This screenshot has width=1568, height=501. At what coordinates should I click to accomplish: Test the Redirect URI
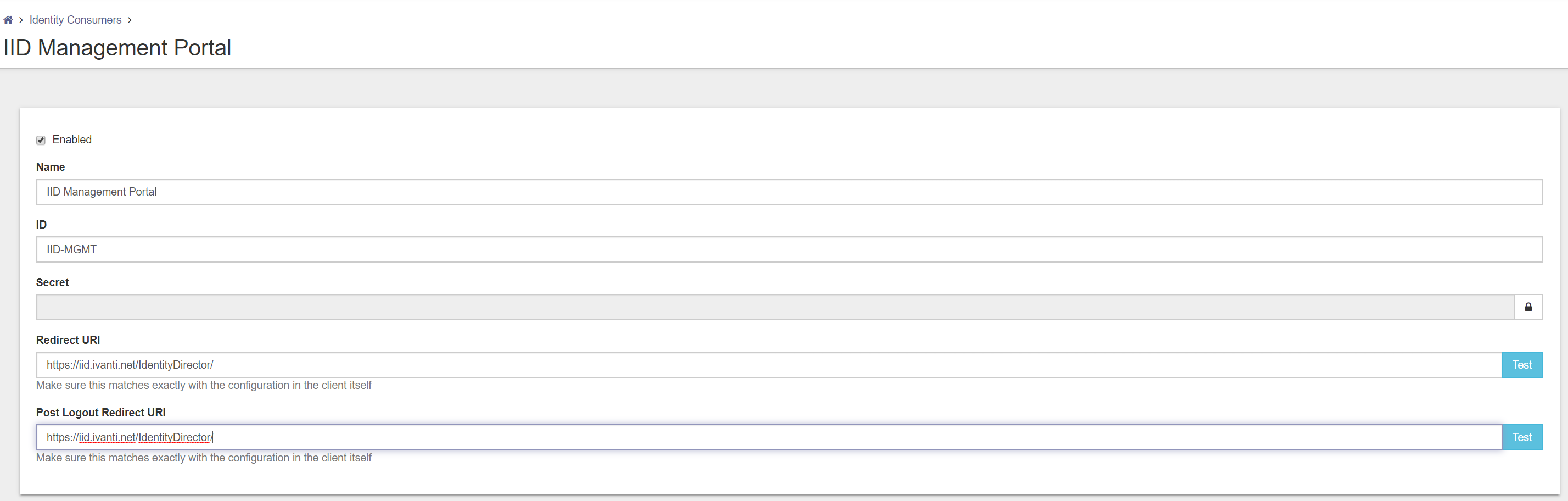click(1522, 365)
